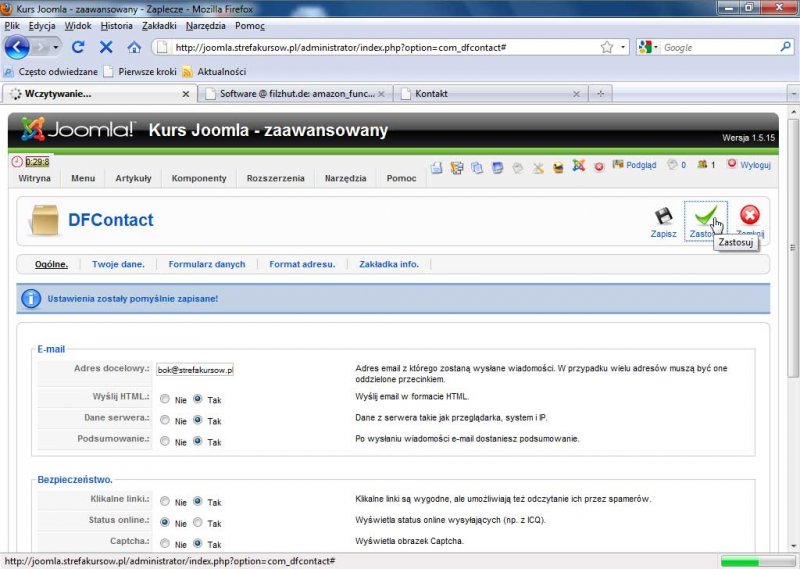Open the Podgląd preview link
Screen dimensions: 800x569
634,165
